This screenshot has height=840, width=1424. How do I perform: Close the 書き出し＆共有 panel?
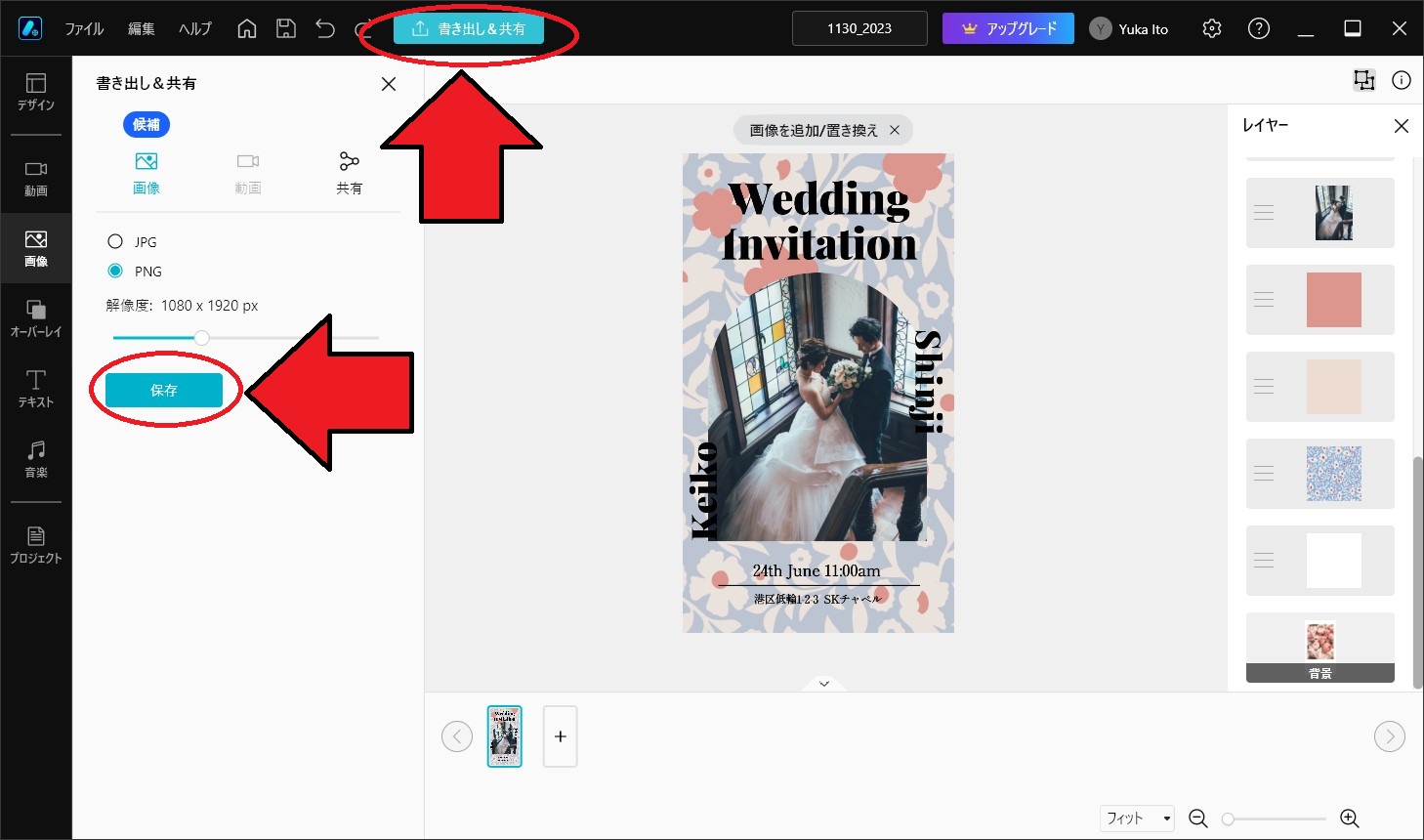click(389, 84)
